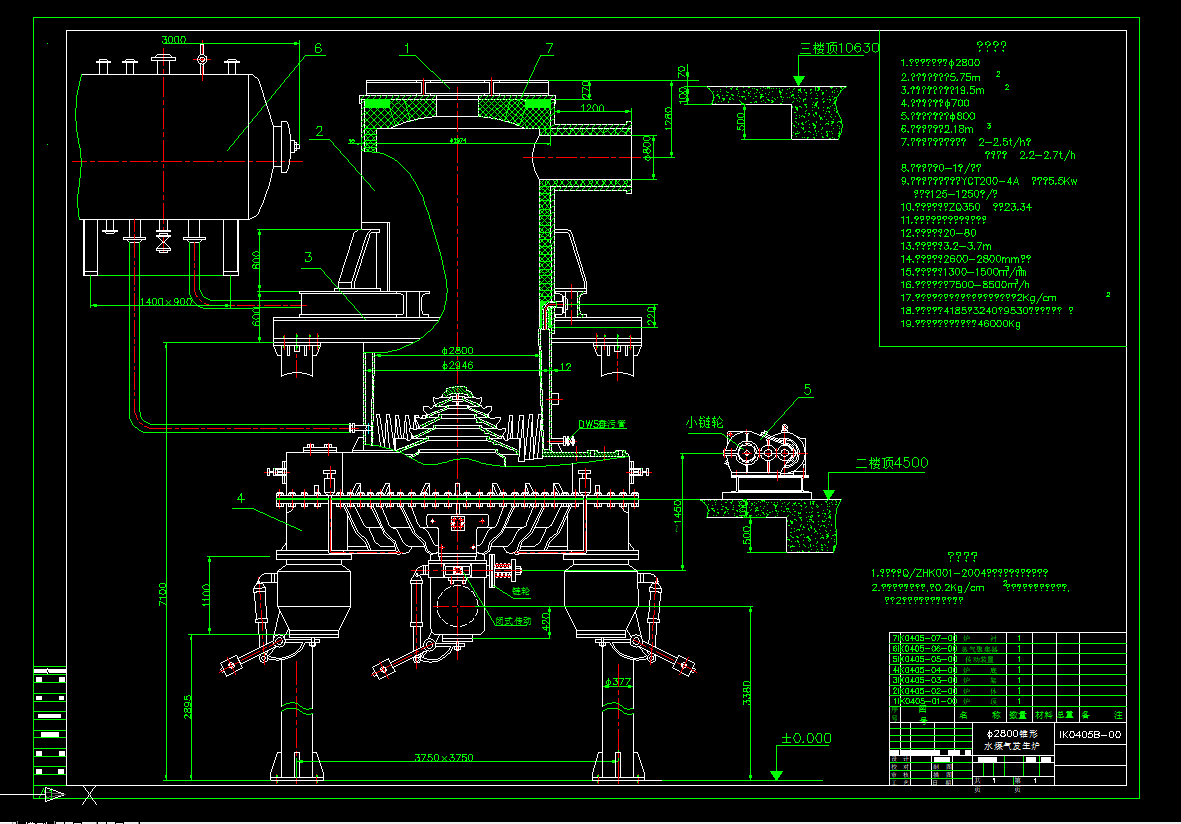1181x824 pixels.
Task: Click the 小链轮 label by the gearbox
Action: pyautogui.click(x=704, y=423)
